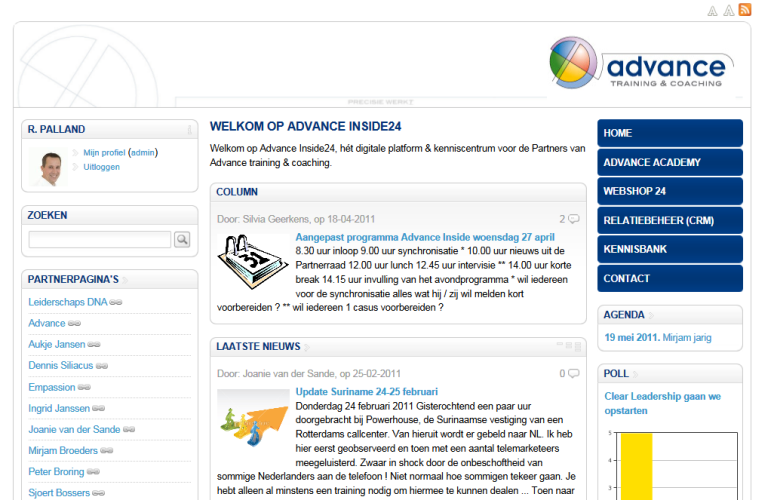Click collapse handle of R. PALLAND panel
Viewport: 765px width, 500px height.
point(190,129)
